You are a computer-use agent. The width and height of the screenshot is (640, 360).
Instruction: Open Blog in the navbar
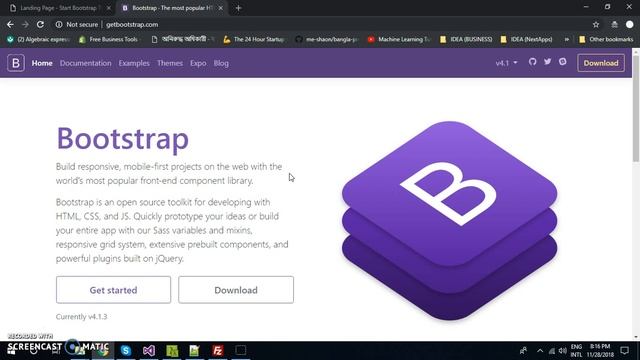221,63
